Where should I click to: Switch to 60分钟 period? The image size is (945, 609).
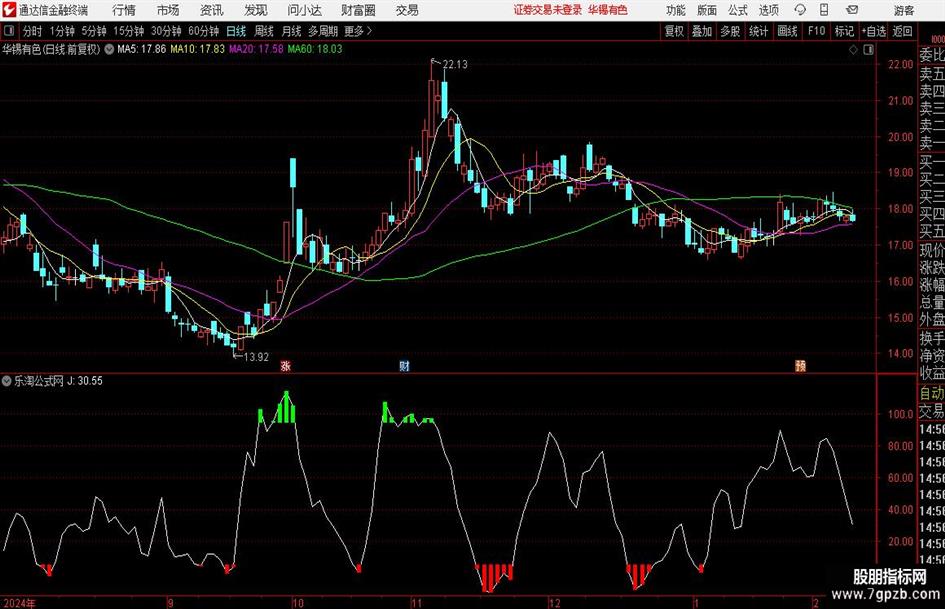[204, 31]
